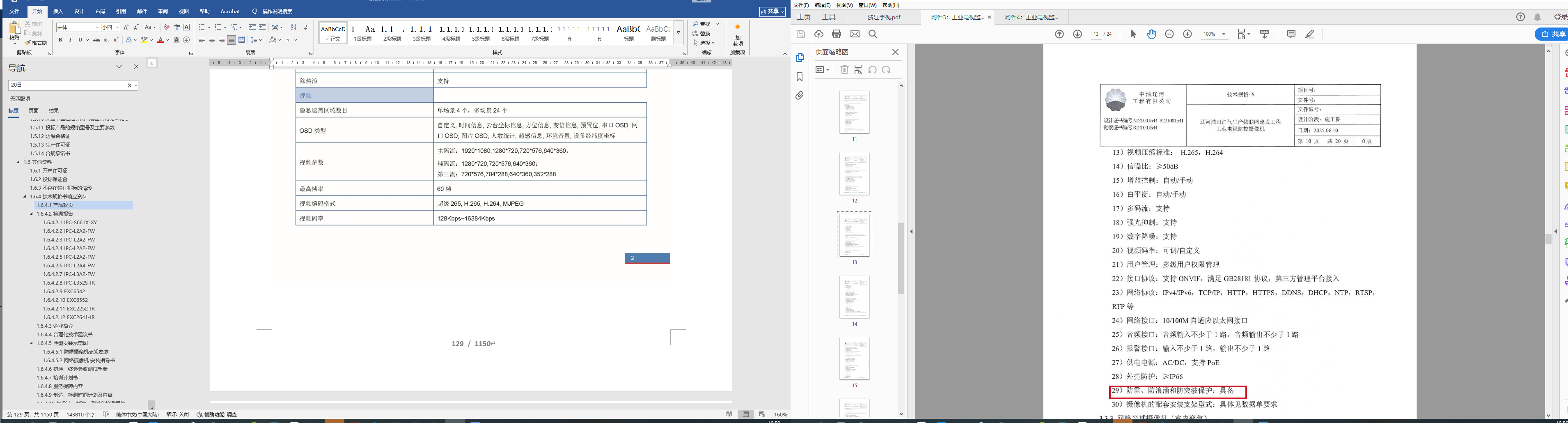Open the phonetic guide (wén) tool

tap(177, 28)
